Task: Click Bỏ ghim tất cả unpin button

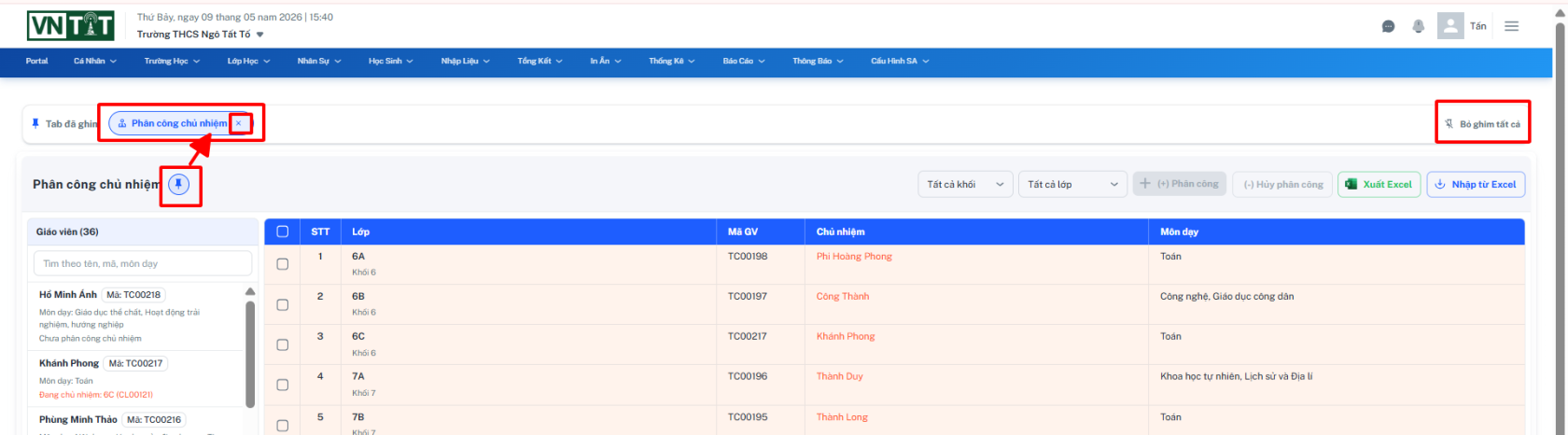Action: [x=1482, y=124]
